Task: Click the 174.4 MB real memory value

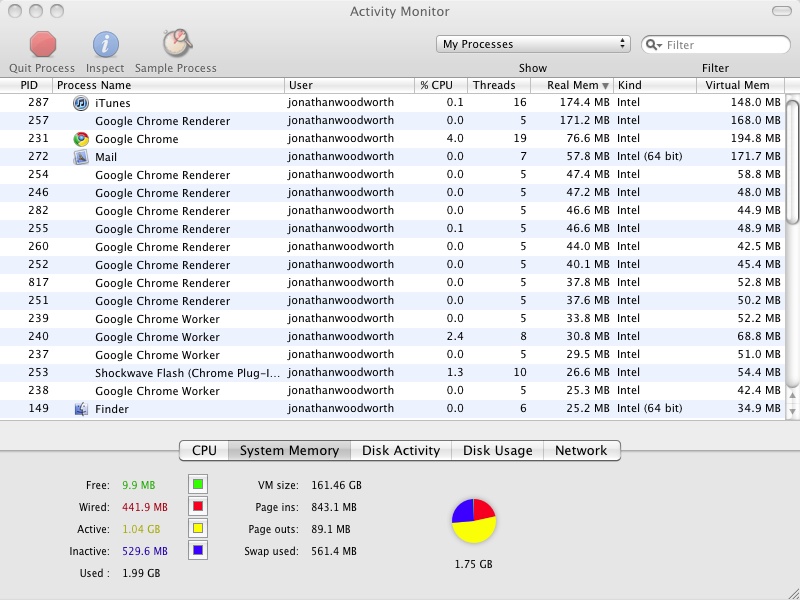Action: 585,103
